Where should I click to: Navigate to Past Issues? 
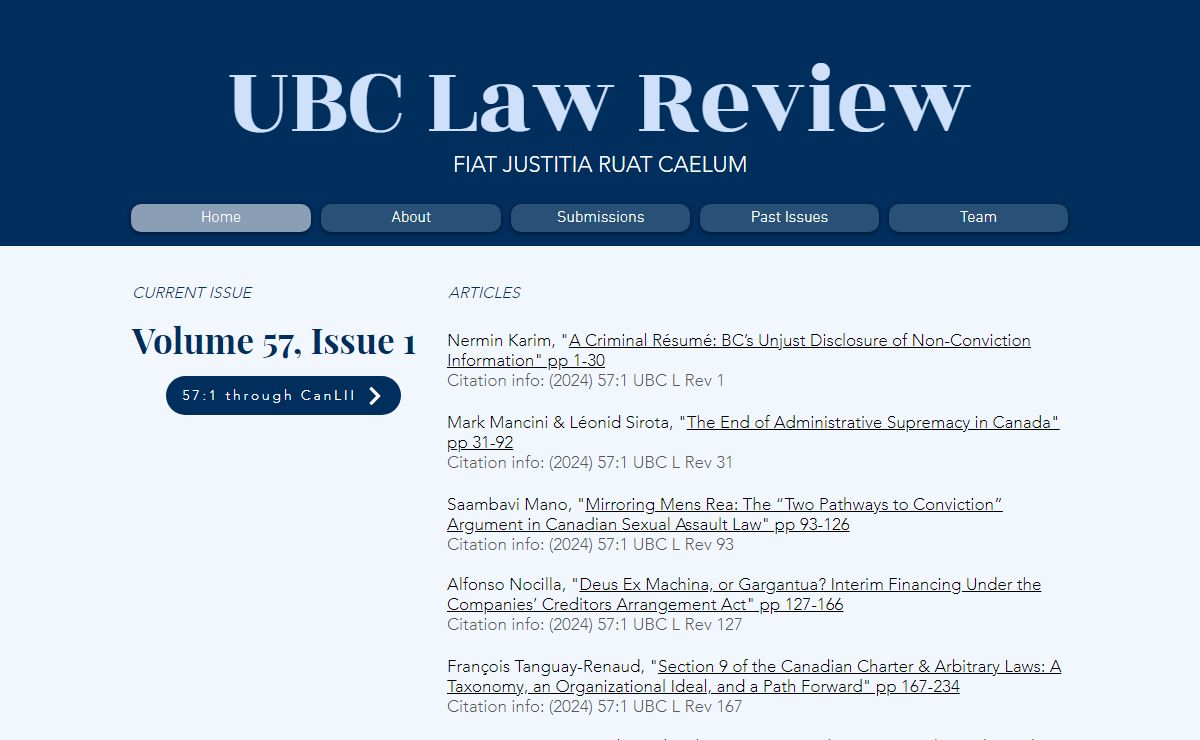click(x=789, y=217)
